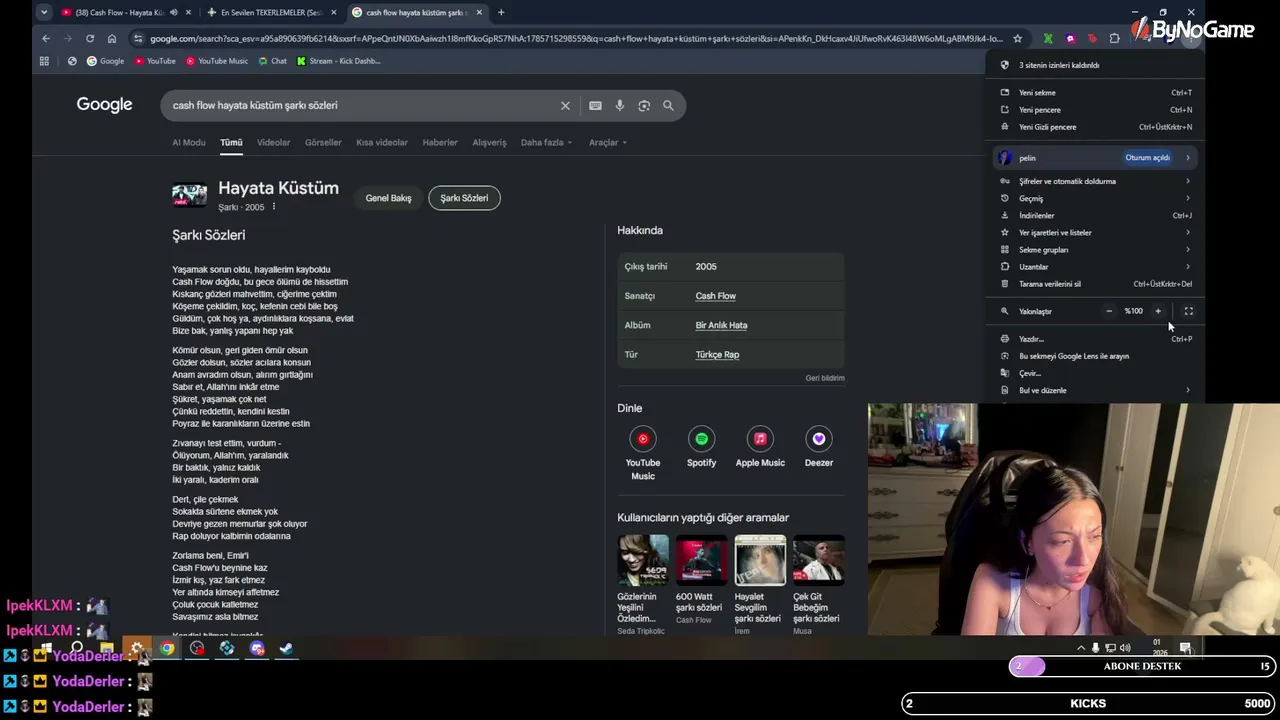Listen on Spotify
Screen dimensions: 1280x720
pos(701,447)
